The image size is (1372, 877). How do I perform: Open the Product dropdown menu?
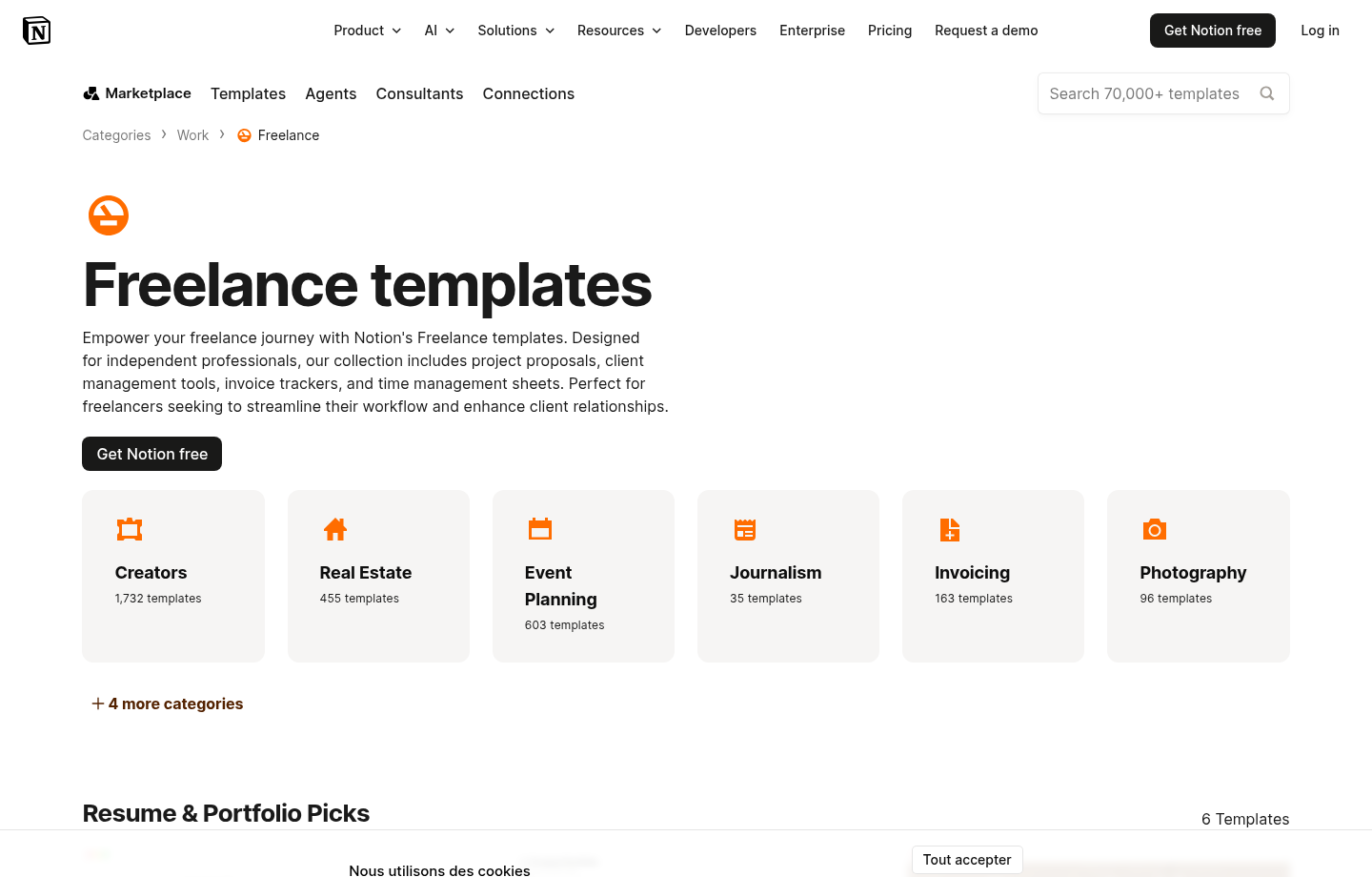point(368,31)
